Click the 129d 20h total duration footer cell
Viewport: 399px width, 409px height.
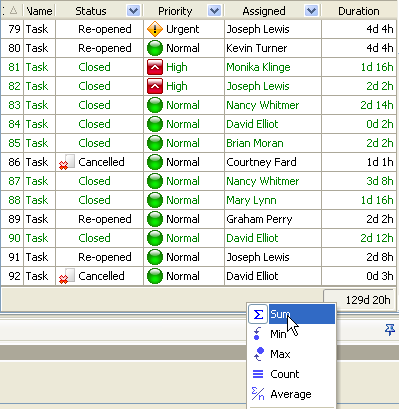click(360, 300)
